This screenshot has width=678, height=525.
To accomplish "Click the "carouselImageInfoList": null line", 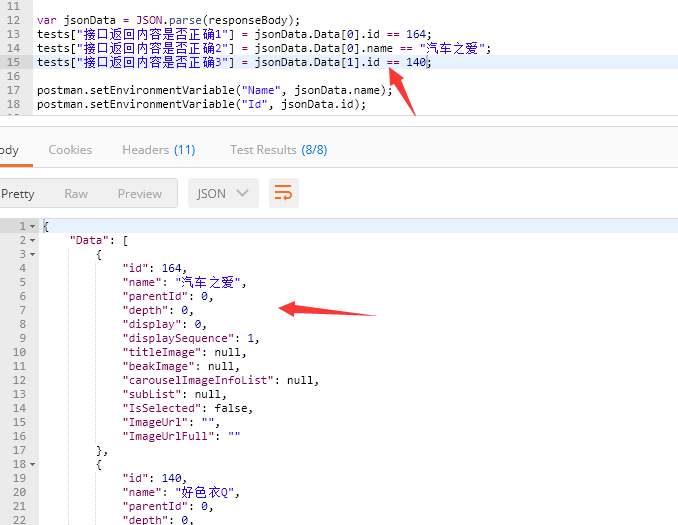I will pos(221,380).
